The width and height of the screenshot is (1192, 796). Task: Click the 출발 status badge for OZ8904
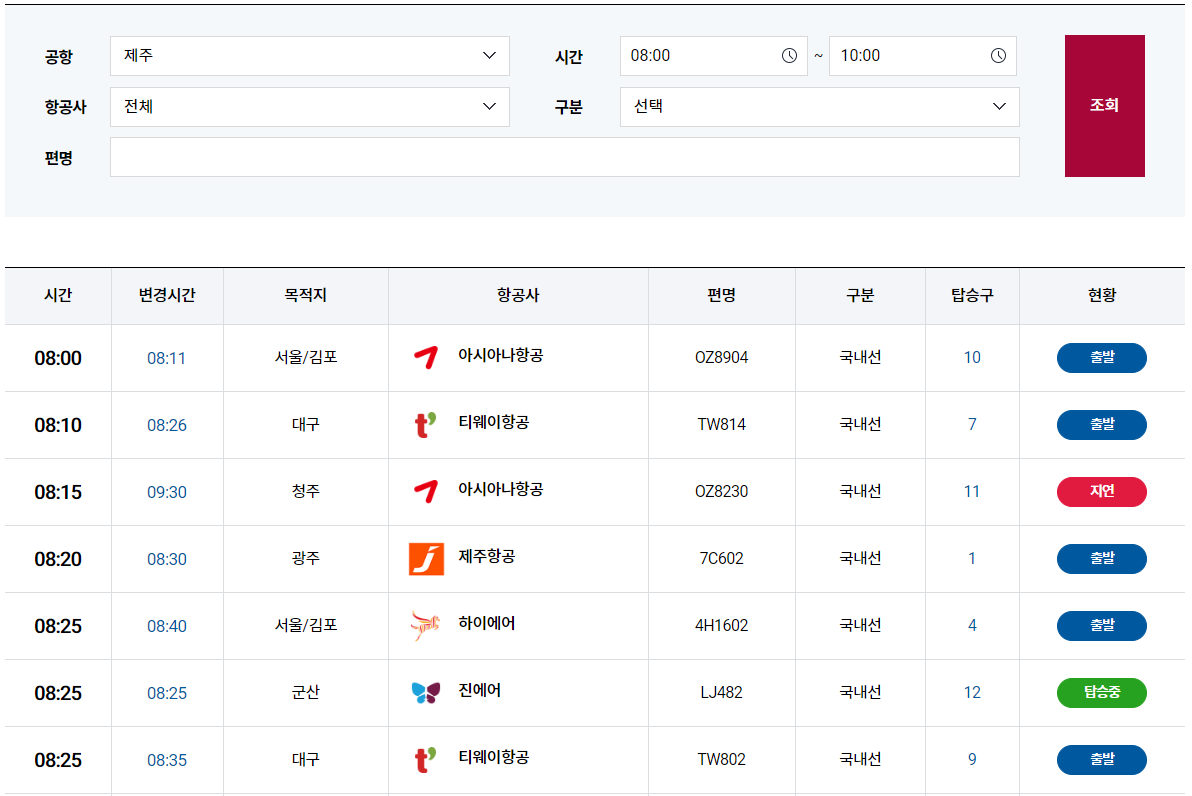[1102, 357]
